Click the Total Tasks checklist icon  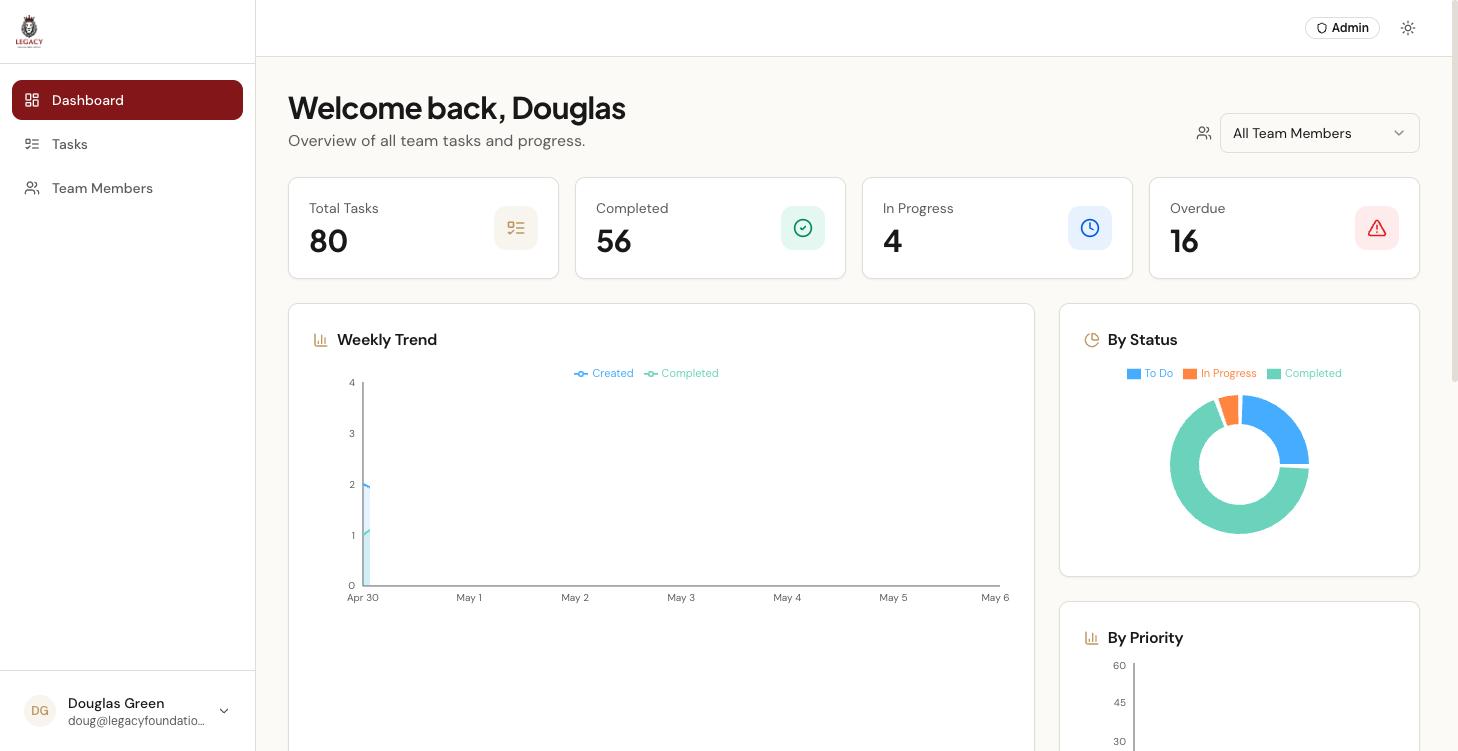point(516,228)
